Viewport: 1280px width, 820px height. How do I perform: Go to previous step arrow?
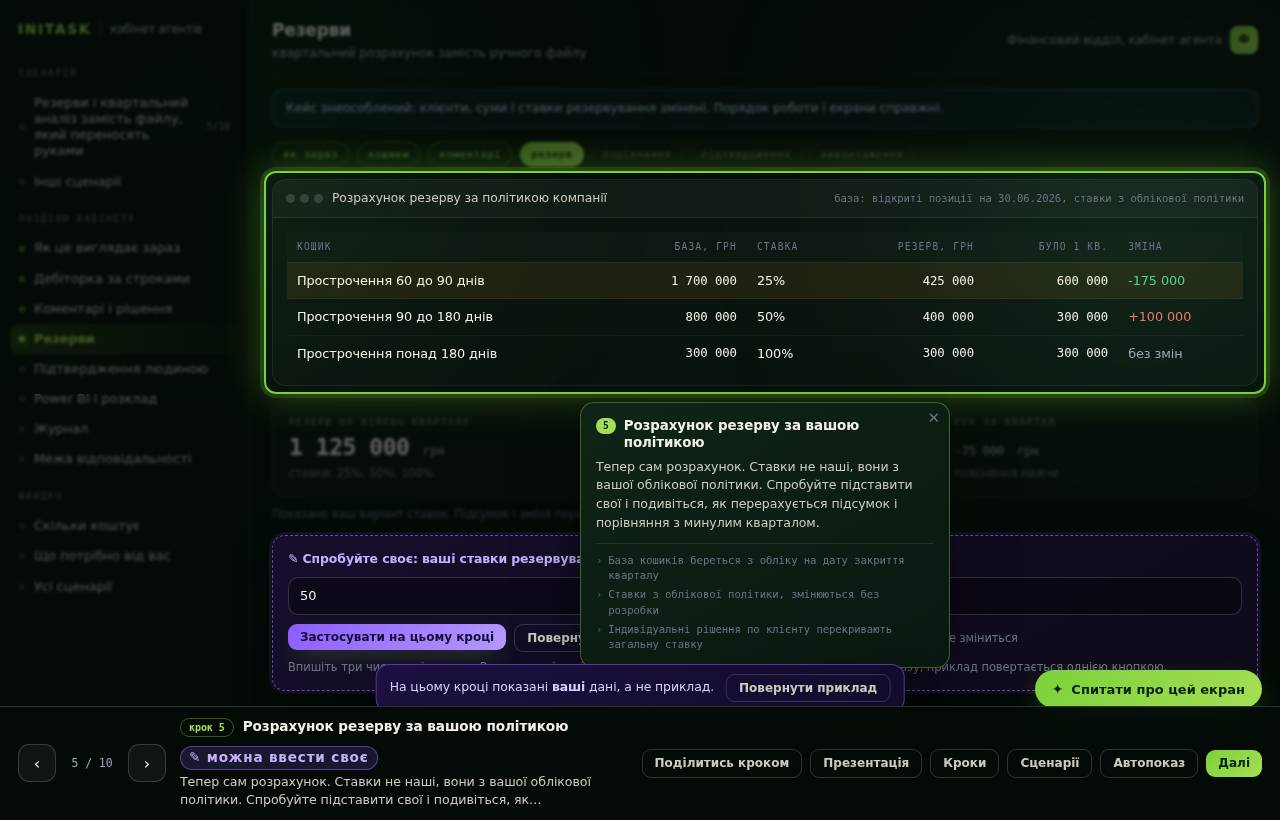37,763
